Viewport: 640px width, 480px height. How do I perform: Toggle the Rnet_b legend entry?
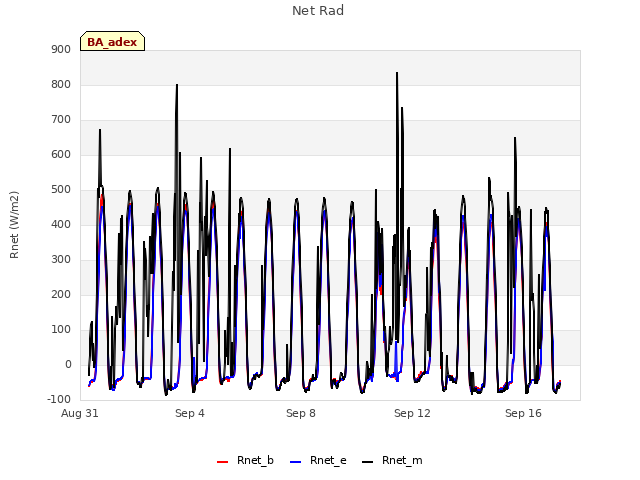pos(245,461)
